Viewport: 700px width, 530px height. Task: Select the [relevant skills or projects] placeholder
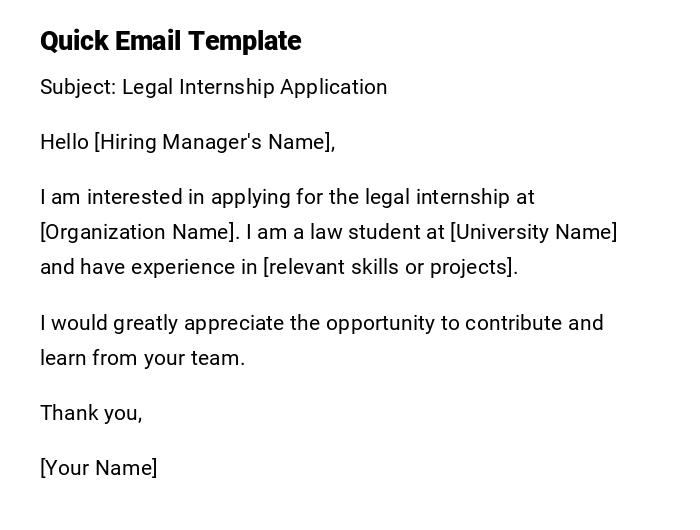click(389, 267)
